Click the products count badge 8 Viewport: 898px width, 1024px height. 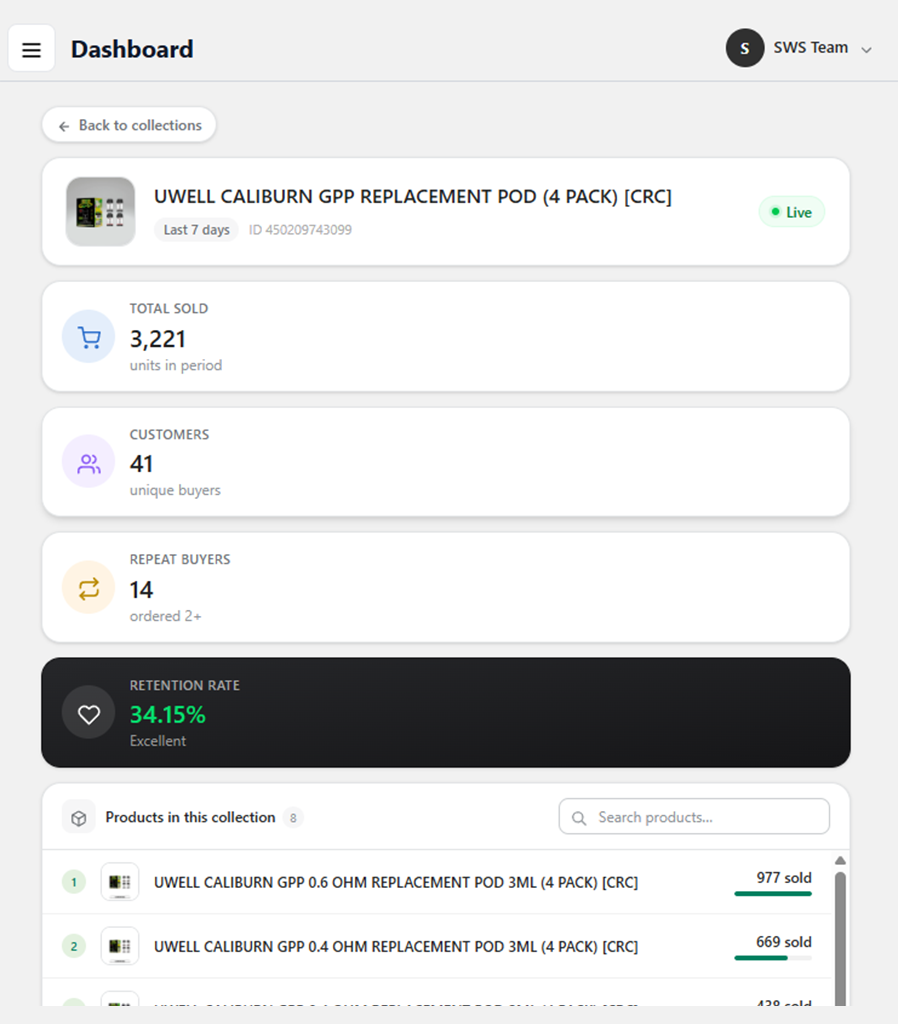(x=293, y=818)
